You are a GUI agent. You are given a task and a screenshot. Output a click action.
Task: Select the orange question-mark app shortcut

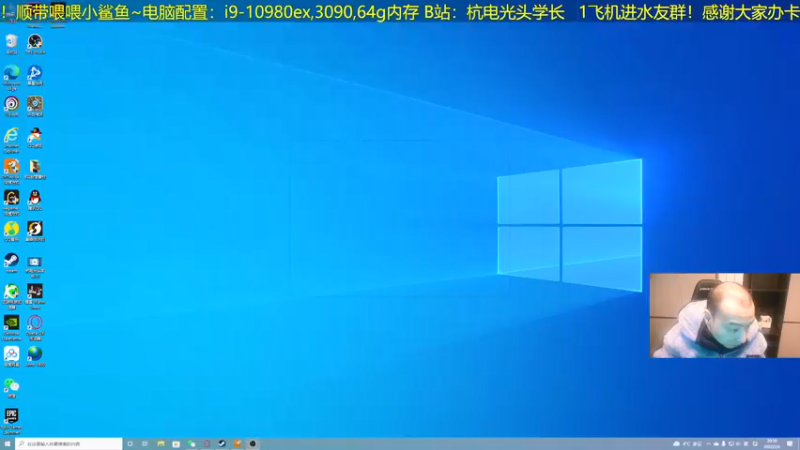point(11,171)
